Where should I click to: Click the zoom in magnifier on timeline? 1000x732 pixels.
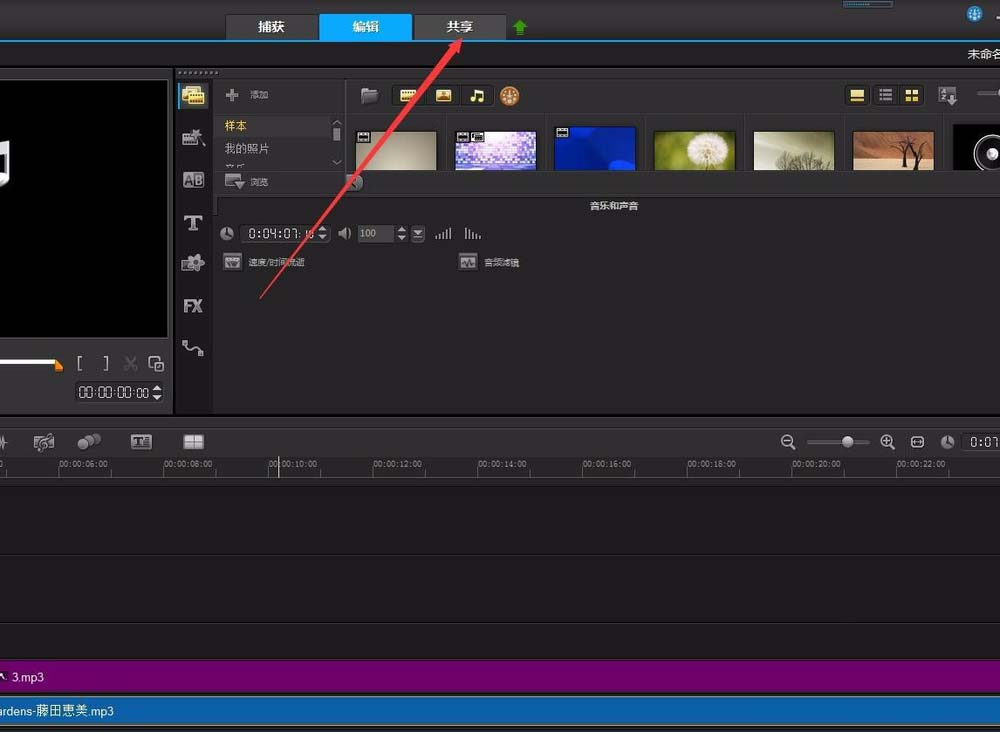click(887, 442)
